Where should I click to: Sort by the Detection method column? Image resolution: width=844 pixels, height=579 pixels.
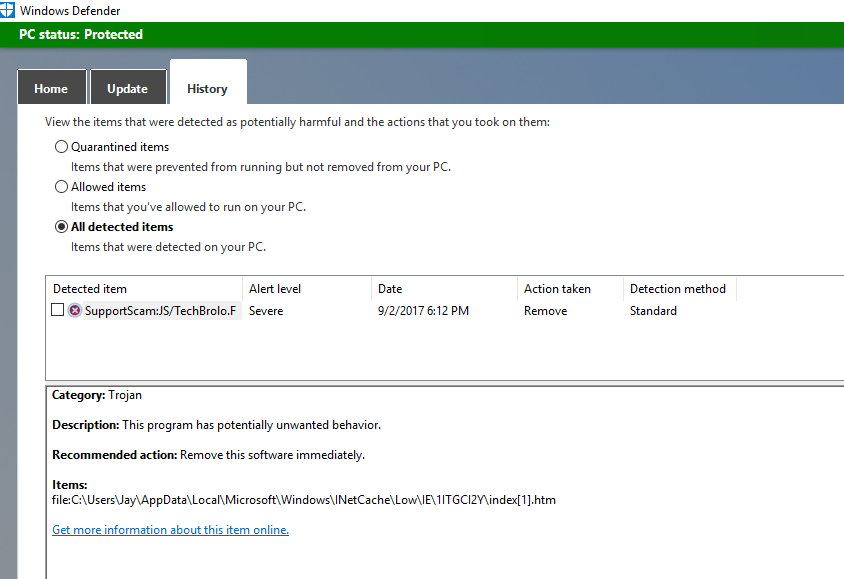tap(680, 289)
